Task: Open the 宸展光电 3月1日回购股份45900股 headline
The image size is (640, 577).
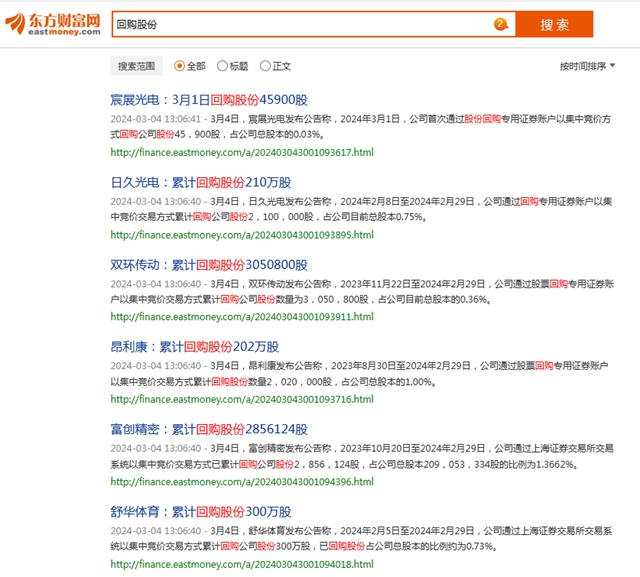Action: [x=209, y=100]
